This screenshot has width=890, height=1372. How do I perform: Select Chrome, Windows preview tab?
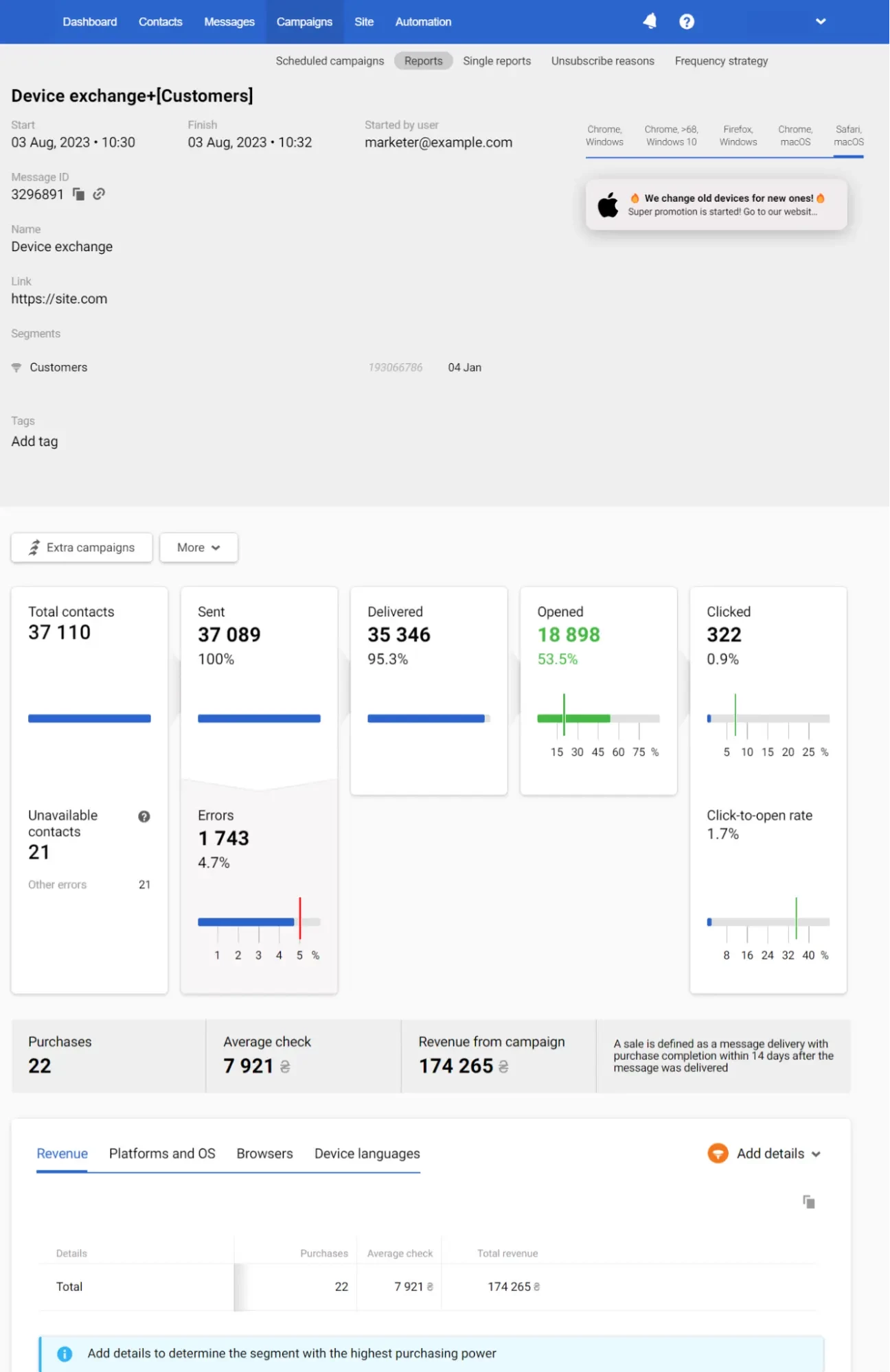604,136
